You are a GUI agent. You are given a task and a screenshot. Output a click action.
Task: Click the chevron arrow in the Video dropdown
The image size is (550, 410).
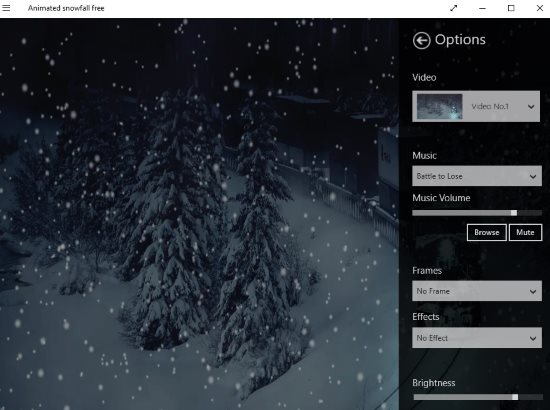tap(531, 107)
